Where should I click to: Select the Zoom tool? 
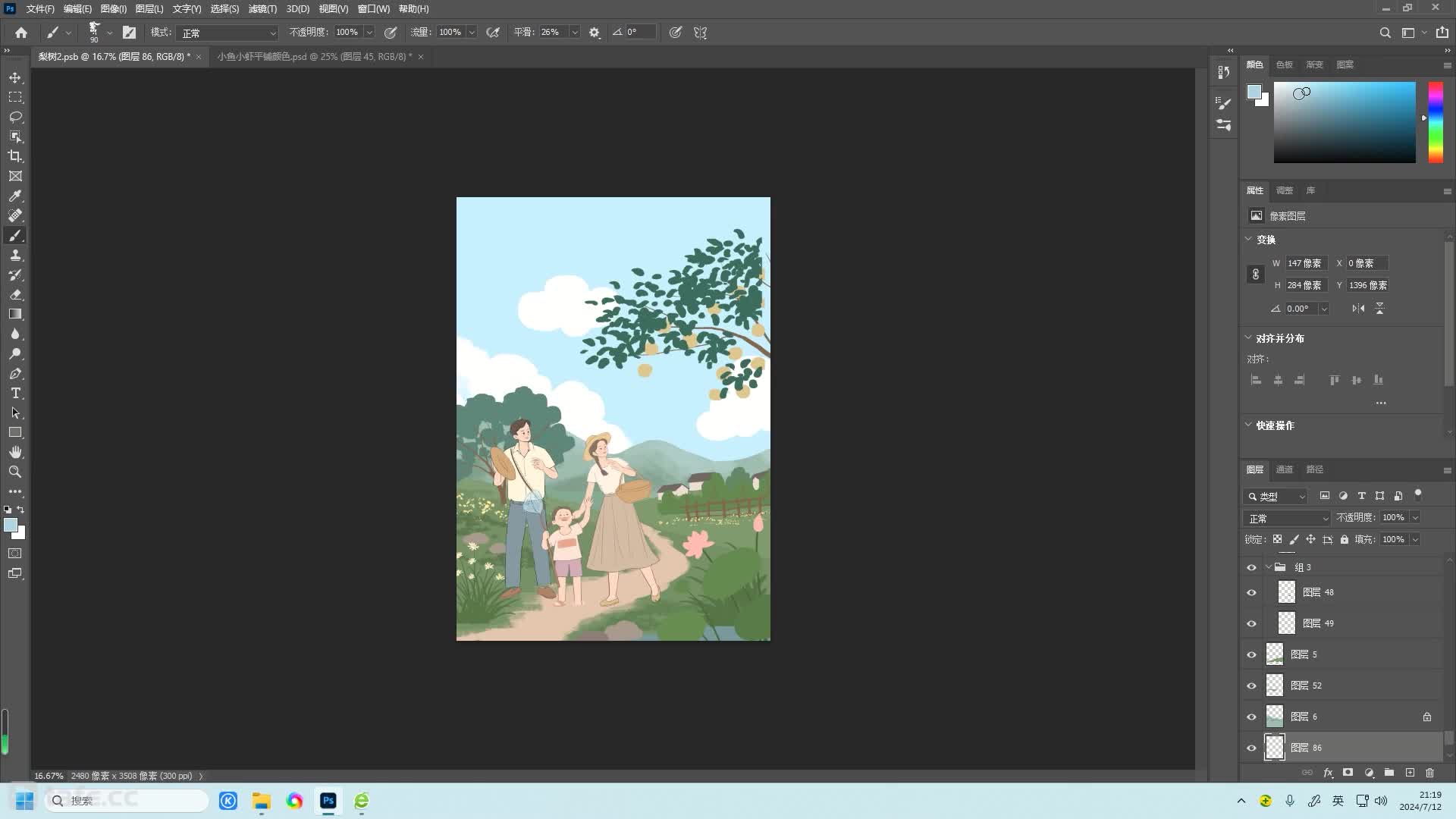point(15,472)
